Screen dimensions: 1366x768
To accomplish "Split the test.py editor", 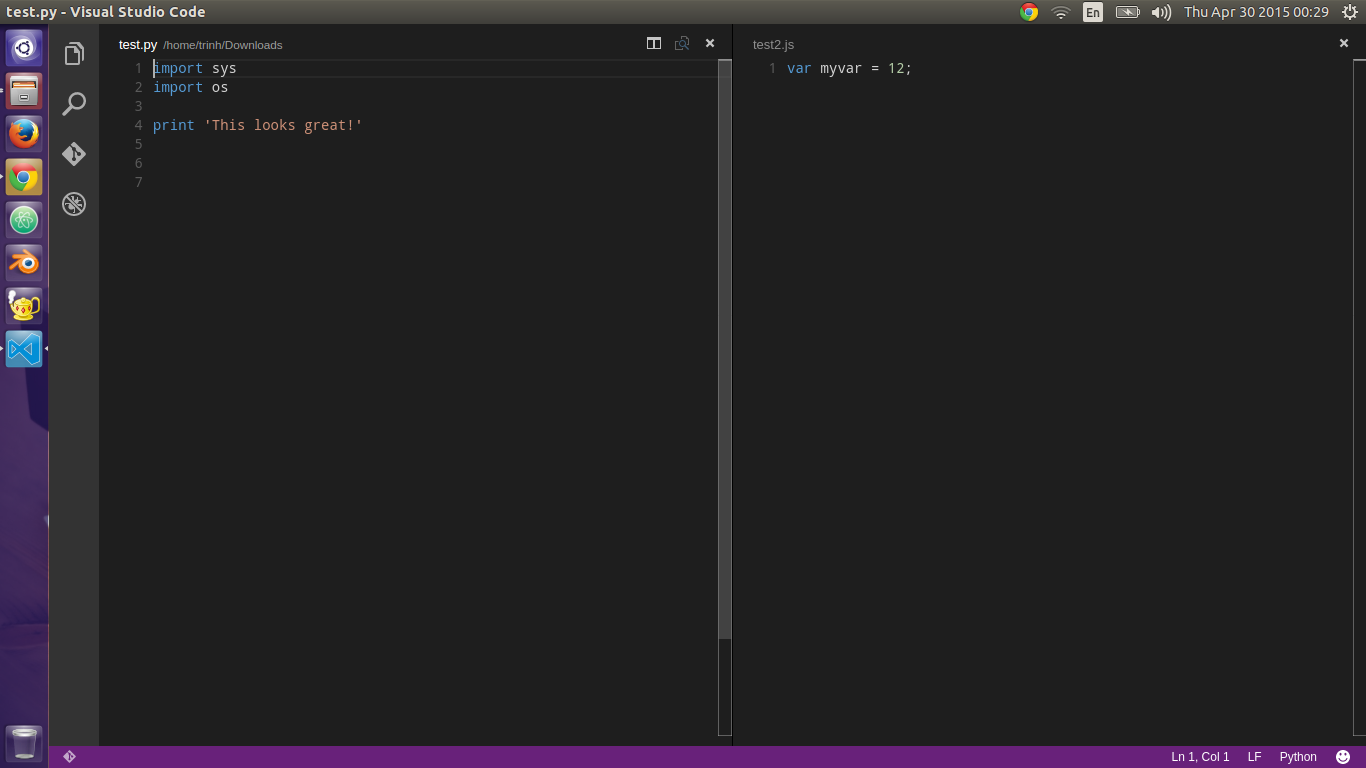I will 654,43.
